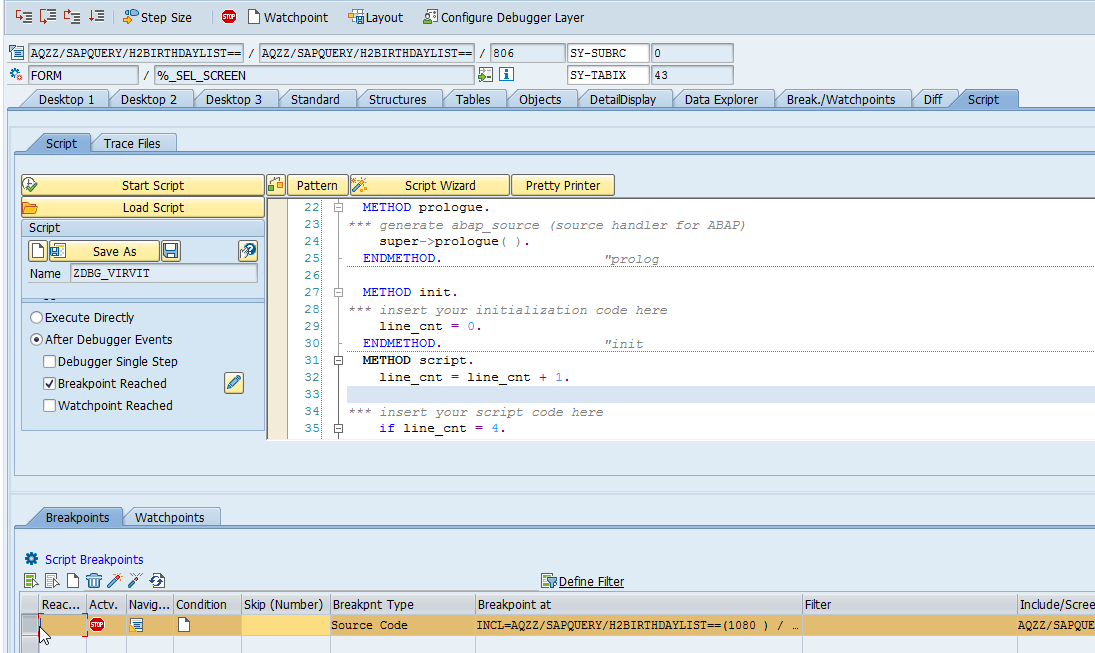Click the pencil edit icon beside Breakpoint Reached

[234, 383]
